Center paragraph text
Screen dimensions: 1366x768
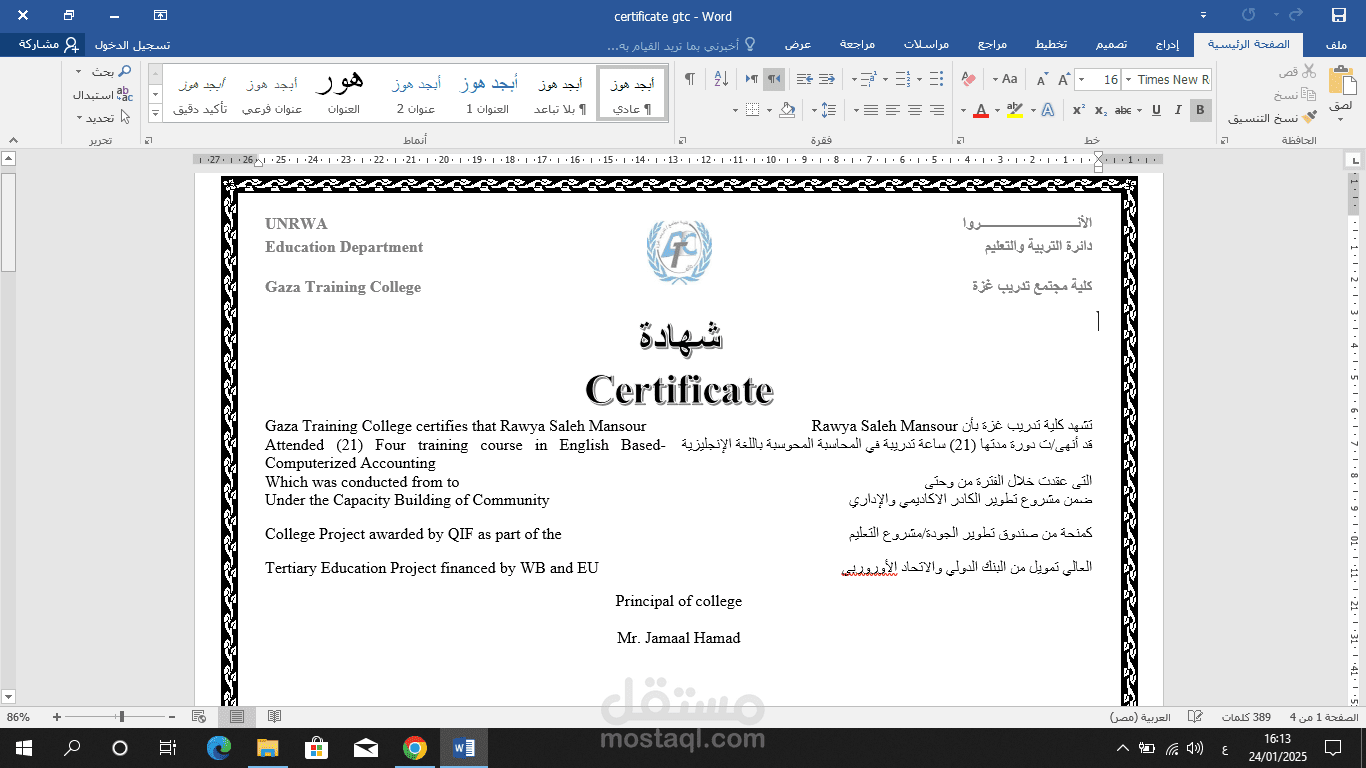(915, 110)
